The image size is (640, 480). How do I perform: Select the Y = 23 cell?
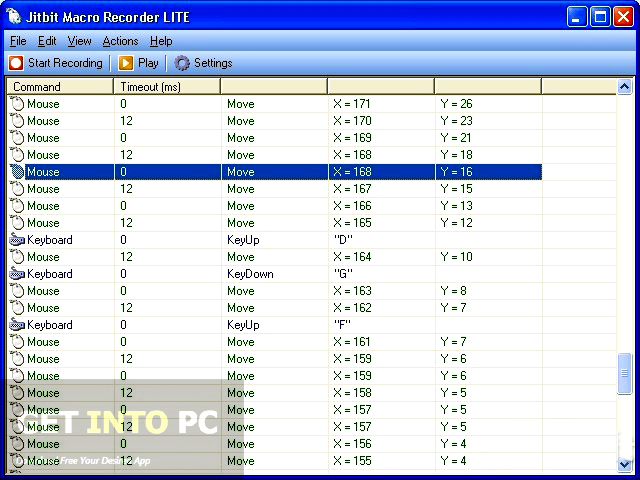pos(456,121)
